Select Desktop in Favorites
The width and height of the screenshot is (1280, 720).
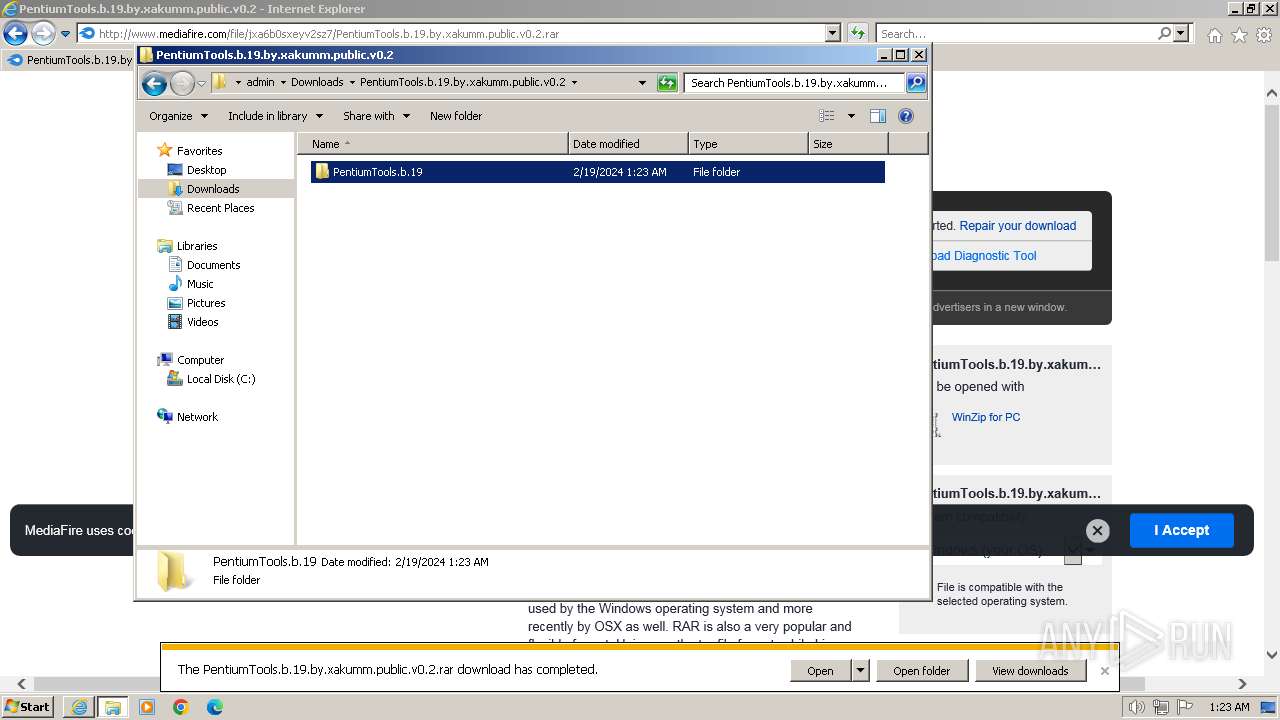coord(207,170)
